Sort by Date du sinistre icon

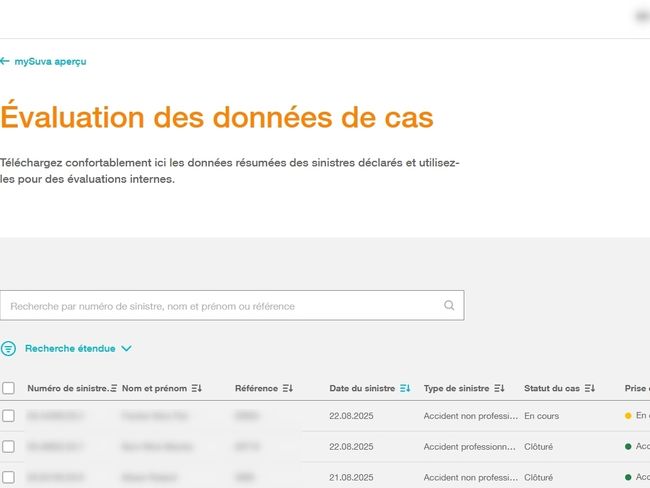tap(405, 388)
